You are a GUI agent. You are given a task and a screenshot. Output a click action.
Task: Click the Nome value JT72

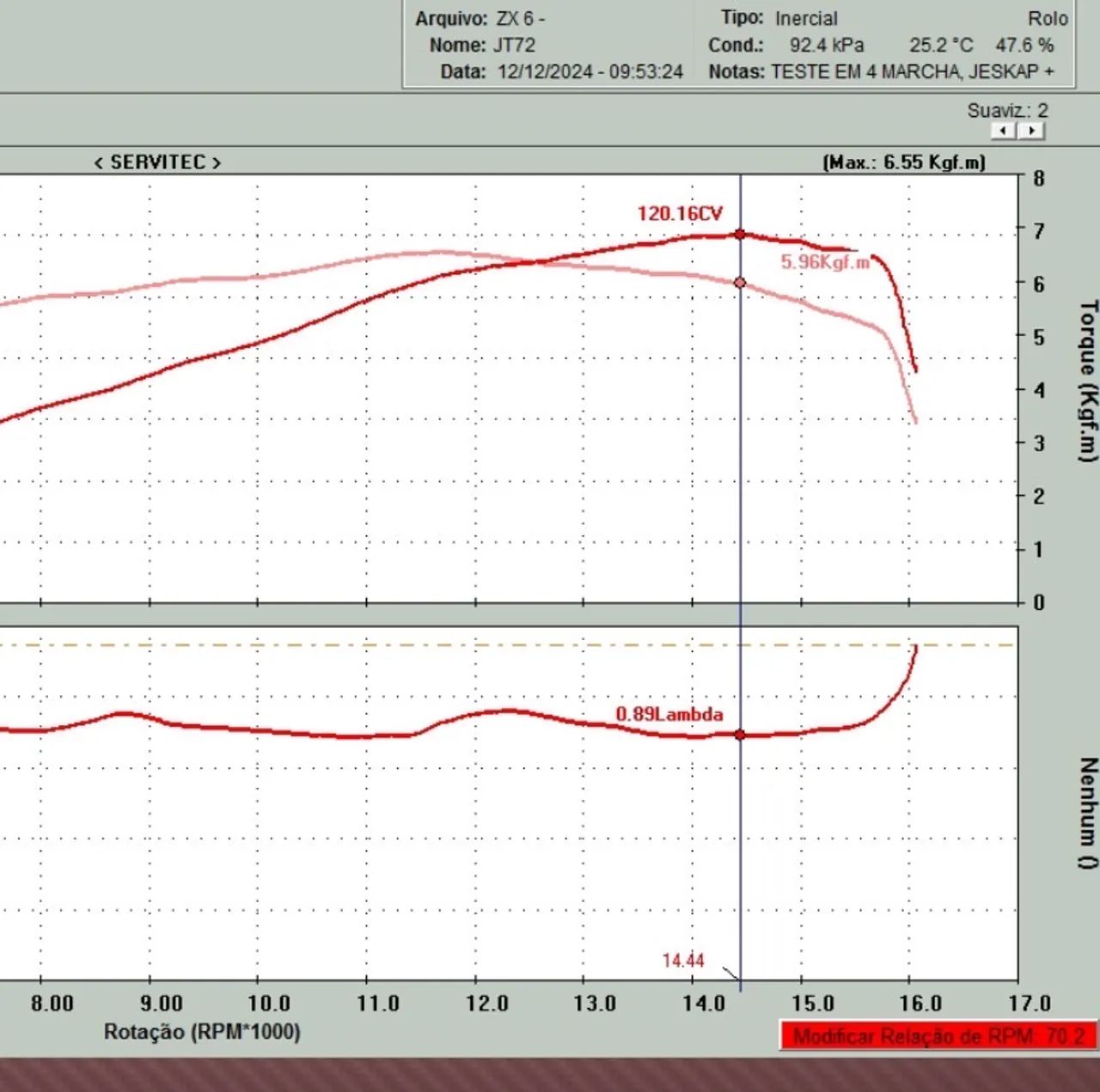pos(514,45)
